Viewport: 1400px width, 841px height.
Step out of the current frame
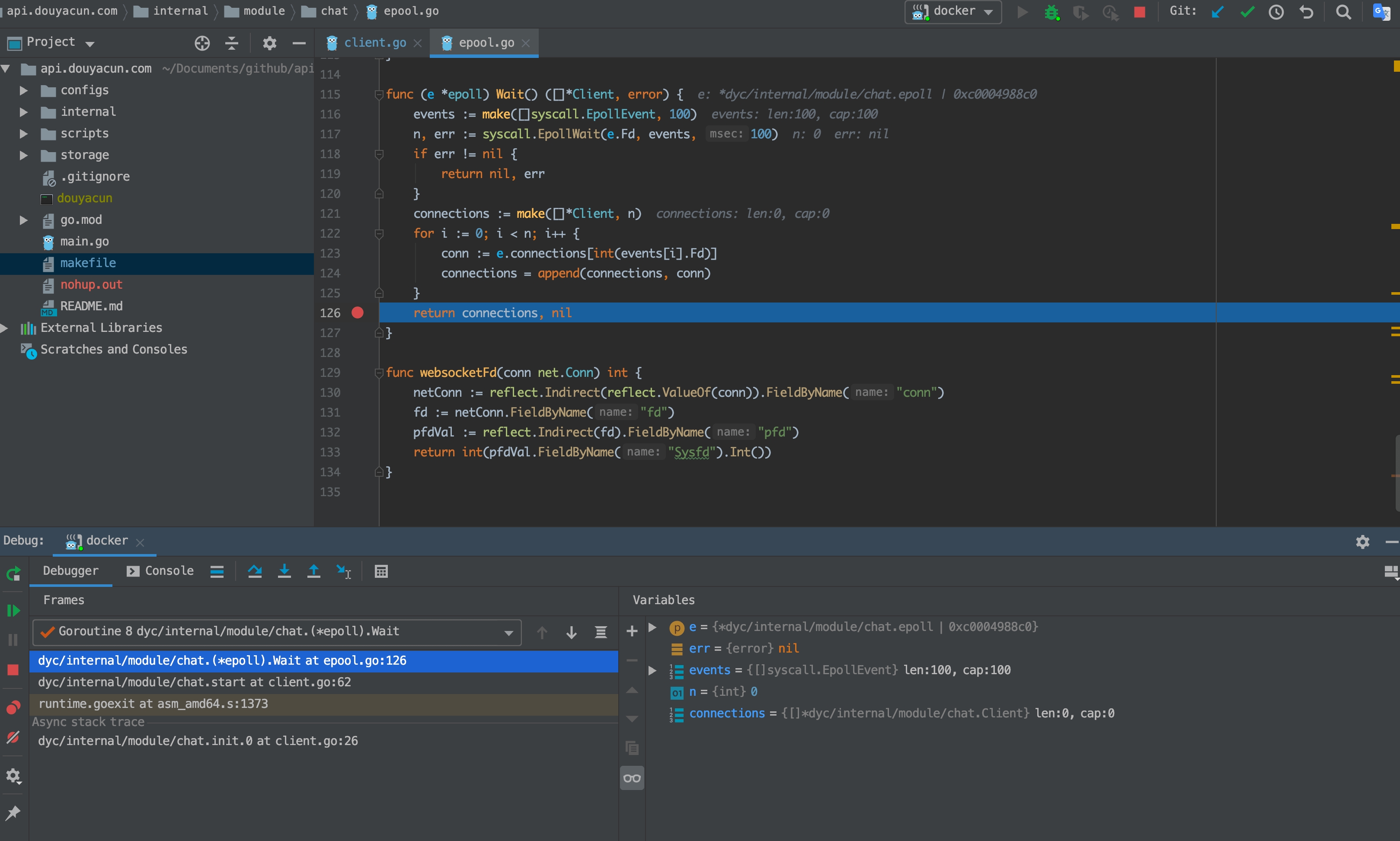point(314,571)
